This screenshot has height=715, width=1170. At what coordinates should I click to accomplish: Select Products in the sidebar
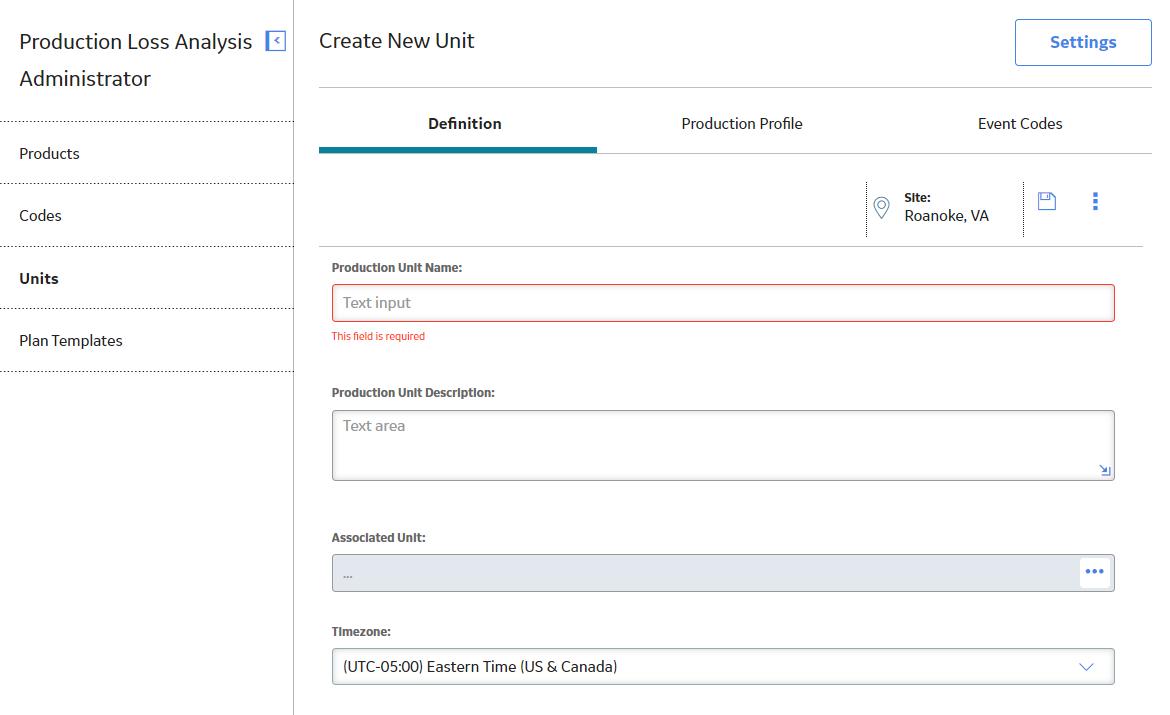(x=147, y=153)
